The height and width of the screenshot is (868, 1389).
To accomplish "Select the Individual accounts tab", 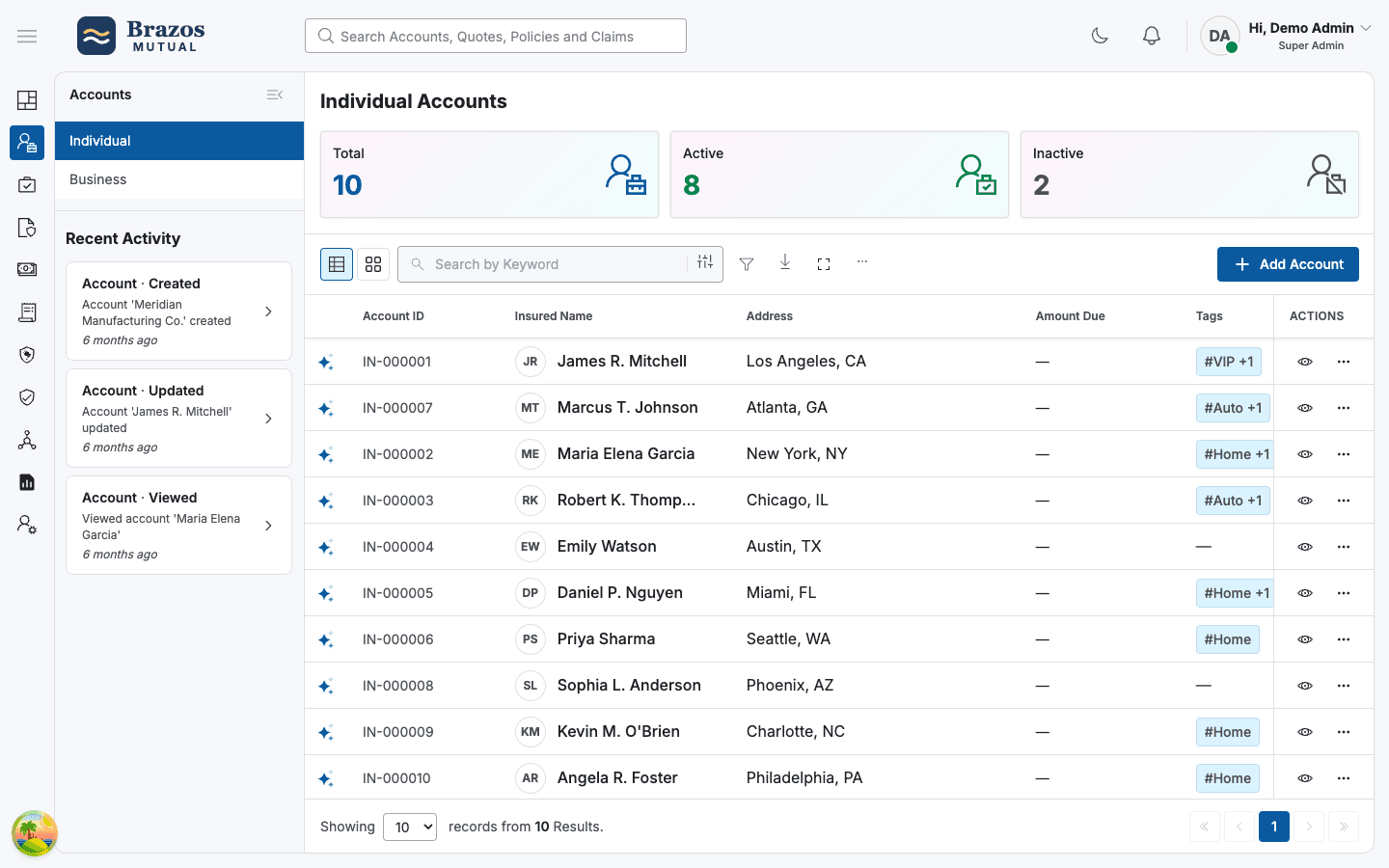I will [179, 141].
